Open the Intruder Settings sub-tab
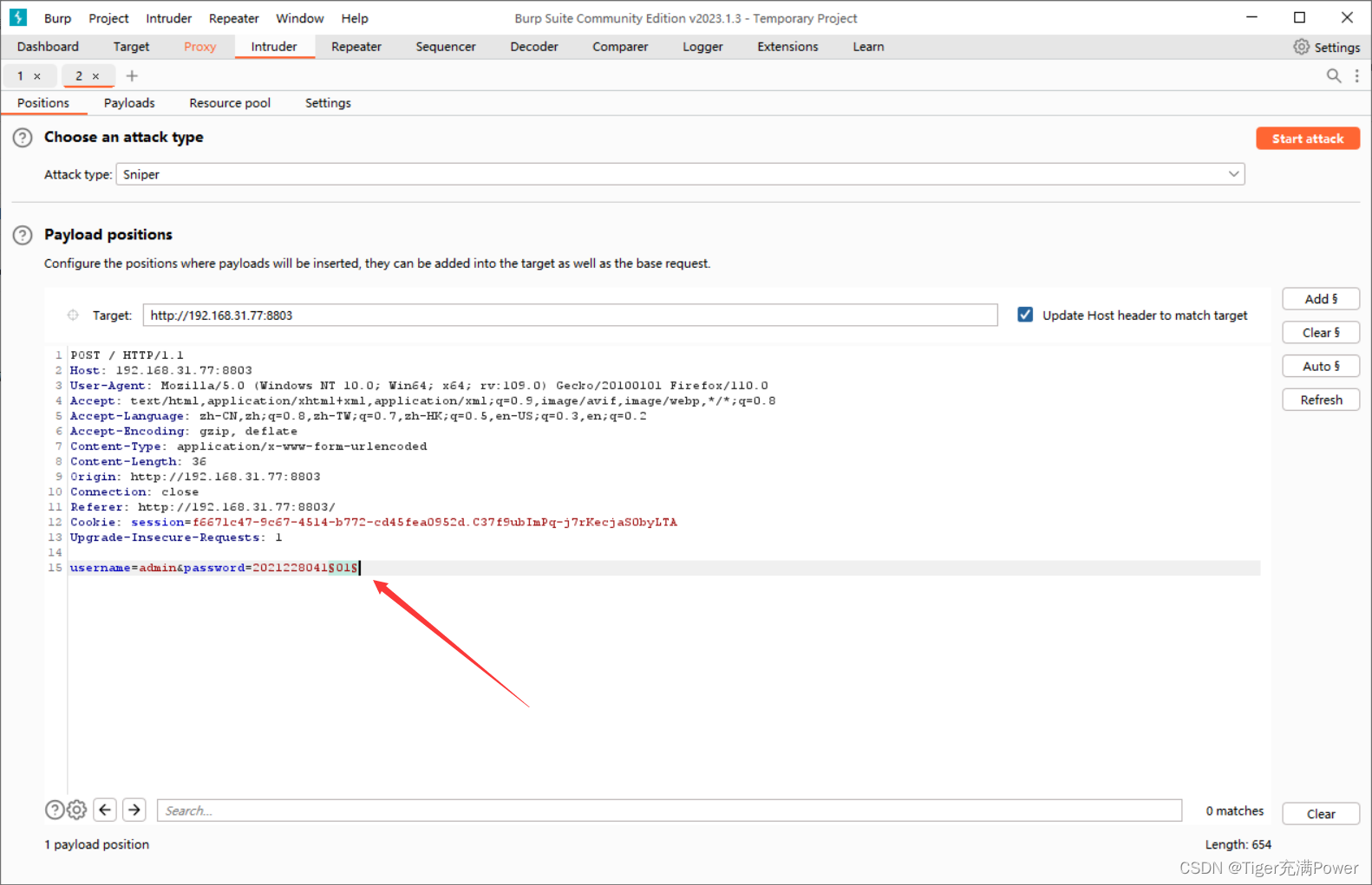 tap(328, 103)
